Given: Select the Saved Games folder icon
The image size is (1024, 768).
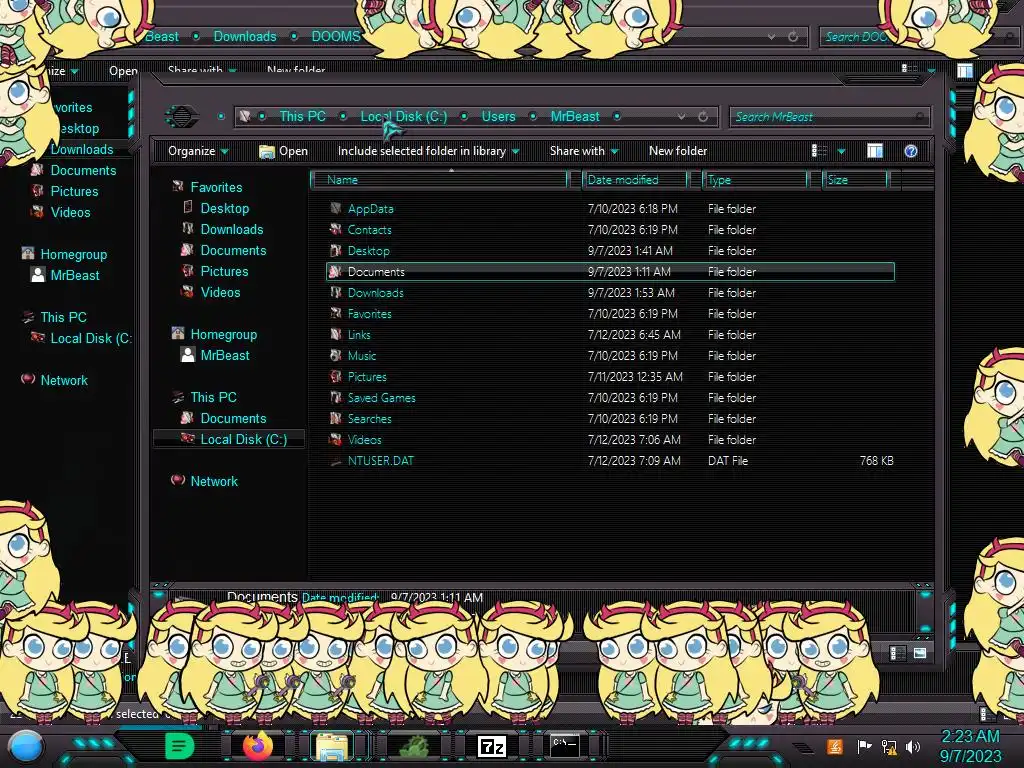Looking at the screenshot, I should [336, 397].
